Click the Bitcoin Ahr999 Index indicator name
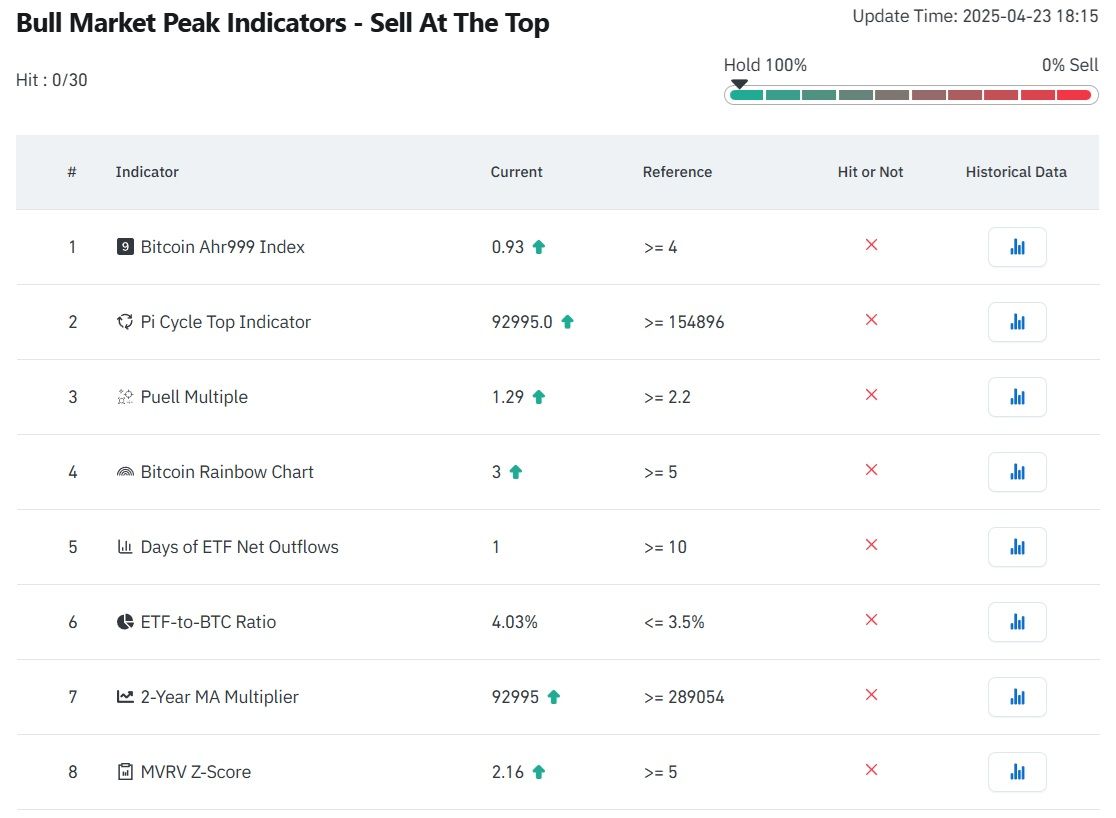 pos(222,247)
